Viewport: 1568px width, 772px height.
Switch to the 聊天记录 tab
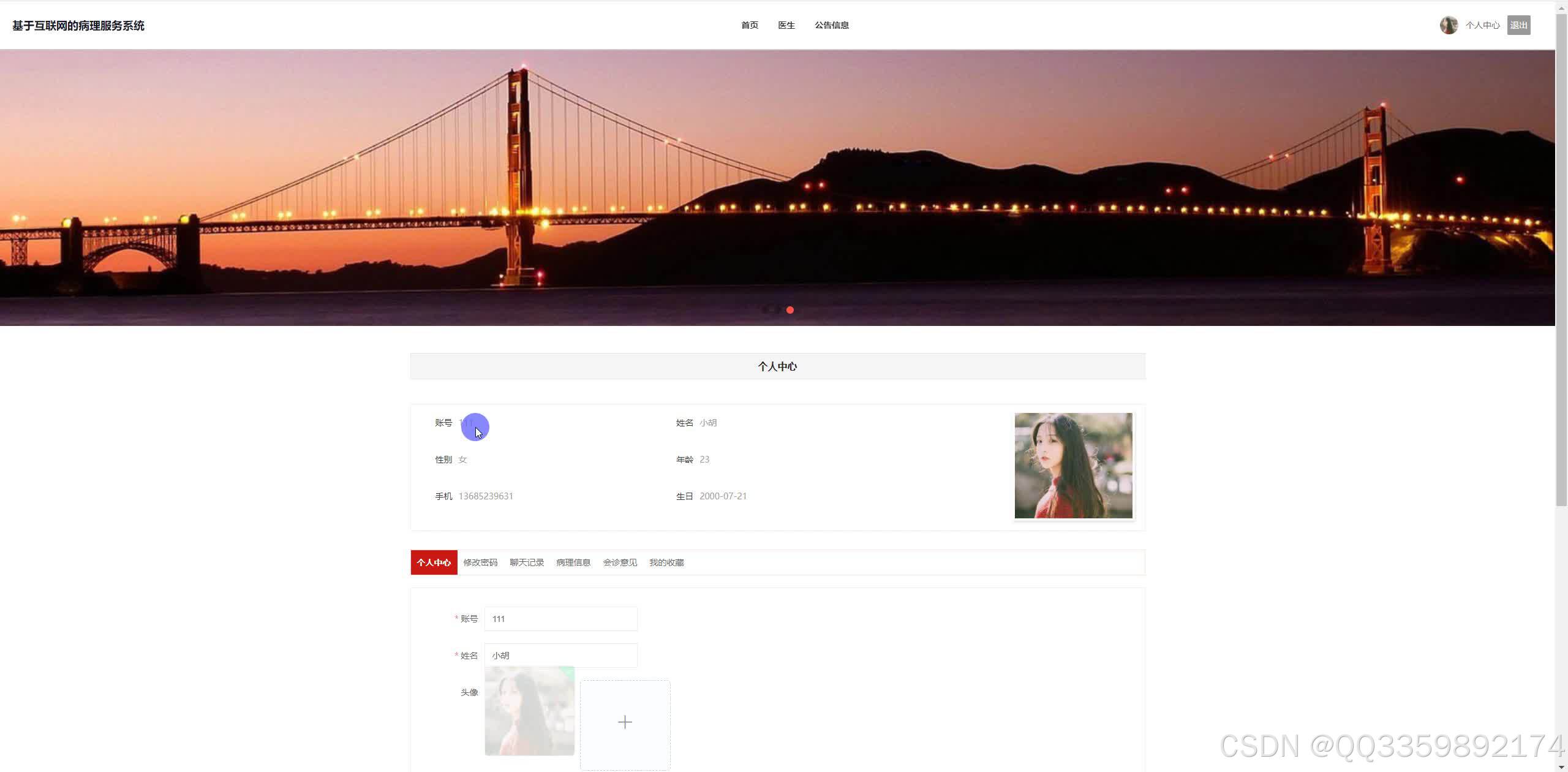pos(527,562)
